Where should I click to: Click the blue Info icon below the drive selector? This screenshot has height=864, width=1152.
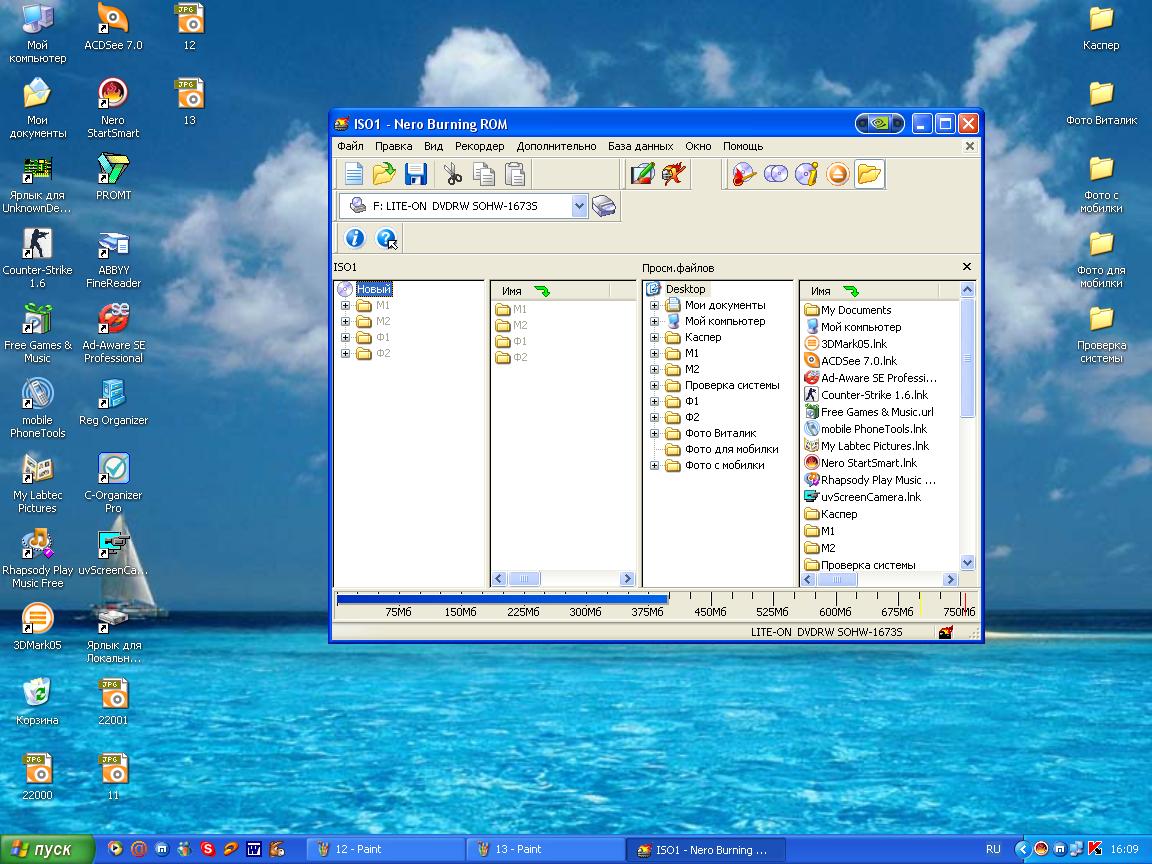pyautogui.click(x=355, y=238)
